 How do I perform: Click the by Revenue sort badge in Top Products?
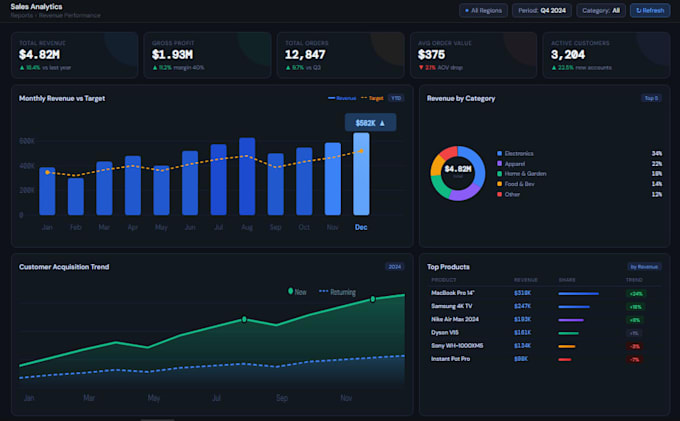point(644,267)
